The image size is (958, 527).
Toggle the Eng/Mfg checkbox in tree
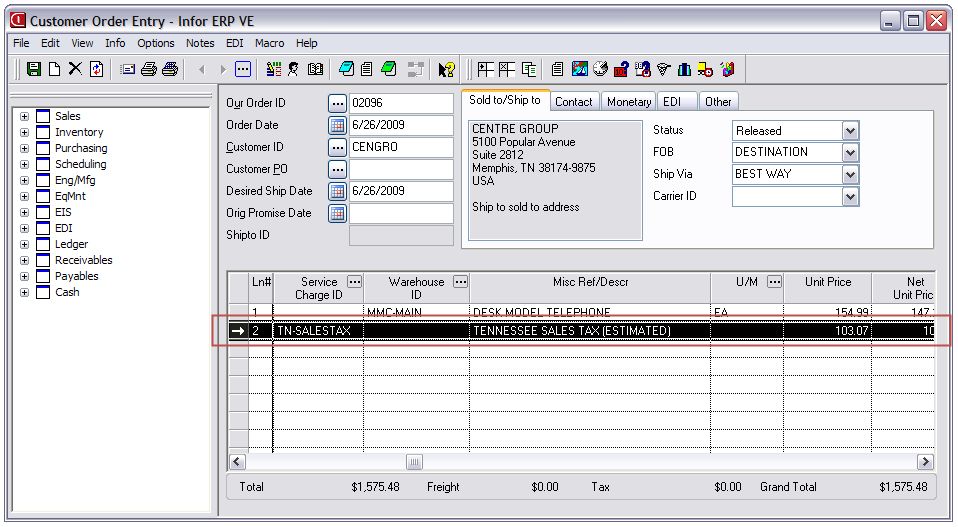click(43, 180)
